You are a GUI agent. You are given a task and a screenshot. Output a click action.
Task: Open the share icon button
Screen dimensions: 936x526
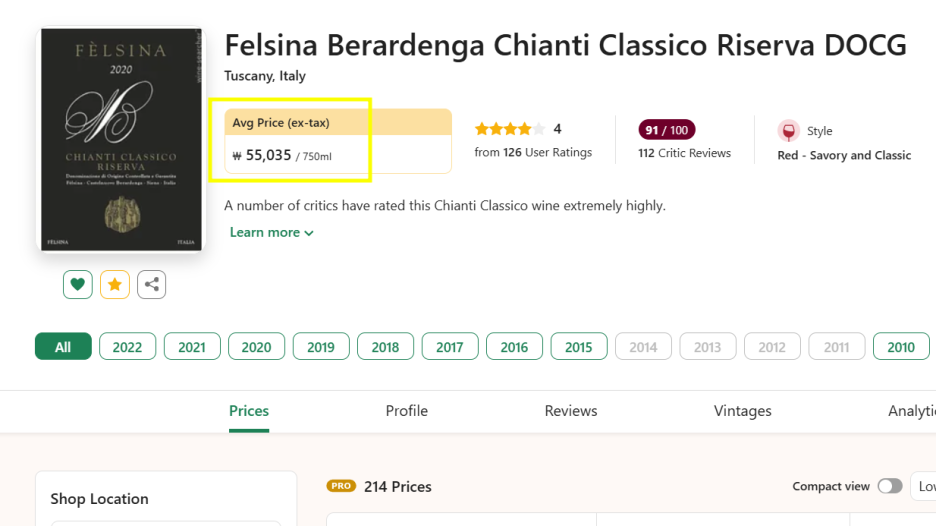152,284
